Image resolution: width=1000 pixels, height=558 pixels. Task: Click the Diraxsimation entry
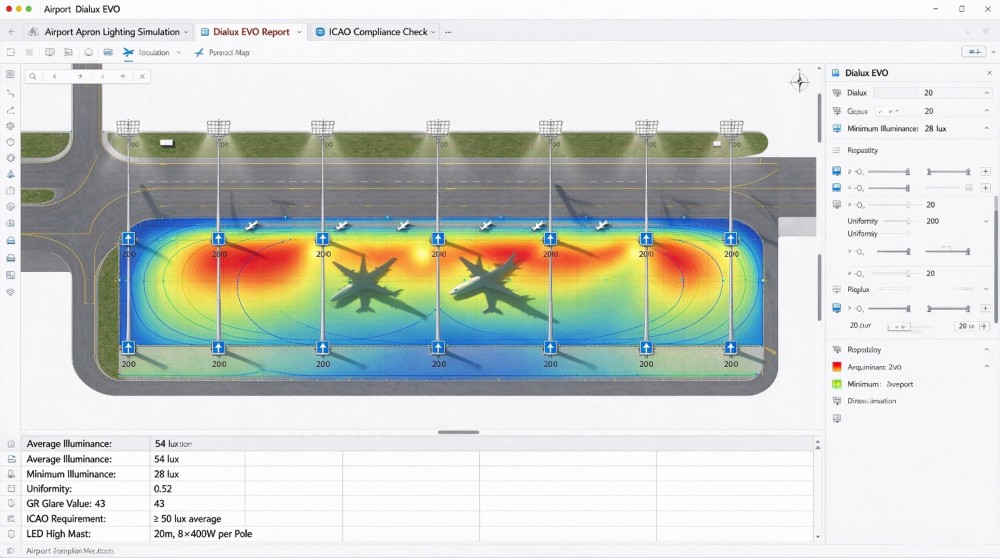click(x=871, y=401)
